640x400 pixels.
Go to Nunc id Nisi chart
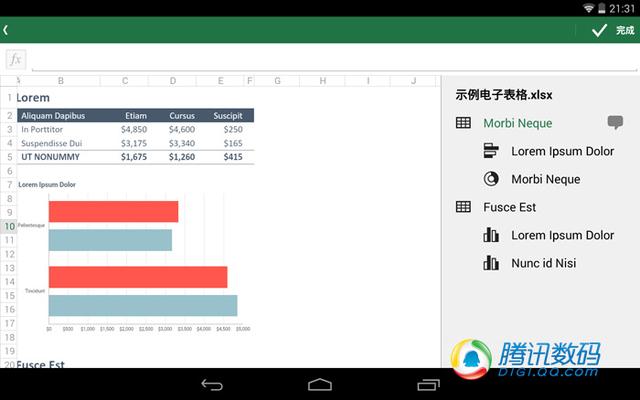point(544,263)
